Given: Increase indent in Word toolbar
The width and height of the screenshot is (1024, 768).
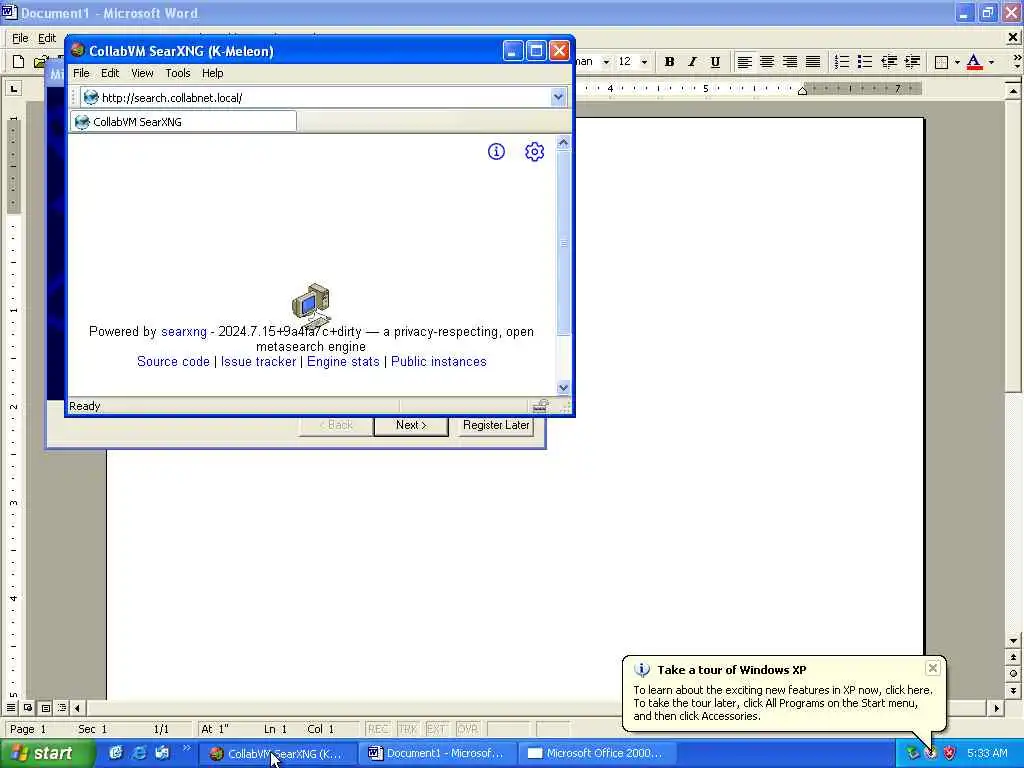Looking at the screenshot, I should click(x=912, y=62).
